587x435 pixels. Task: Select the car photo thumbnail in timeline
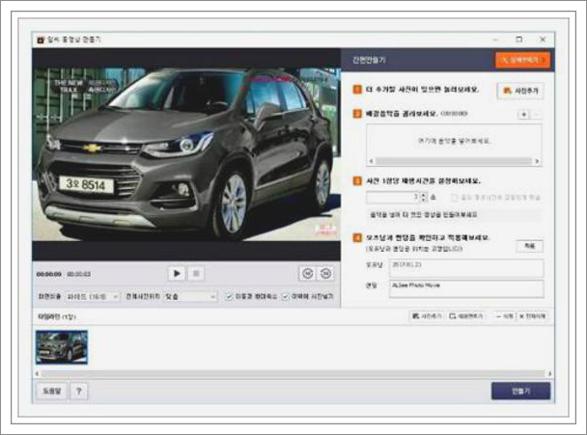coord(62,347)
